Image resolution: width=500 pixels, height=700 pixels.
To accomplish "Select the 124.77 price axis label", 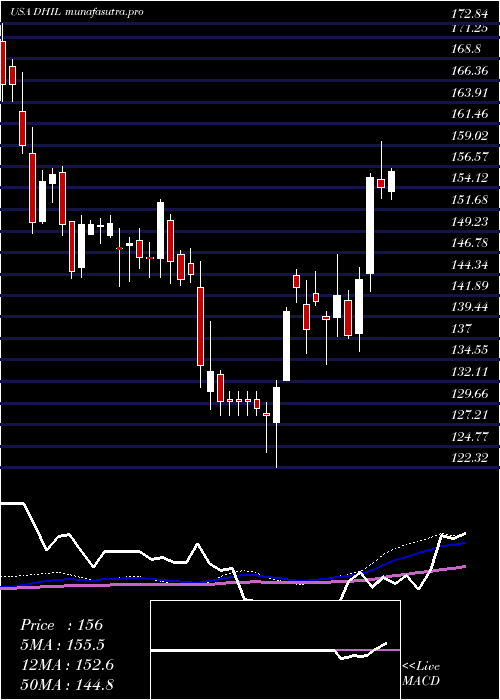I will click(x=469, y=437).
